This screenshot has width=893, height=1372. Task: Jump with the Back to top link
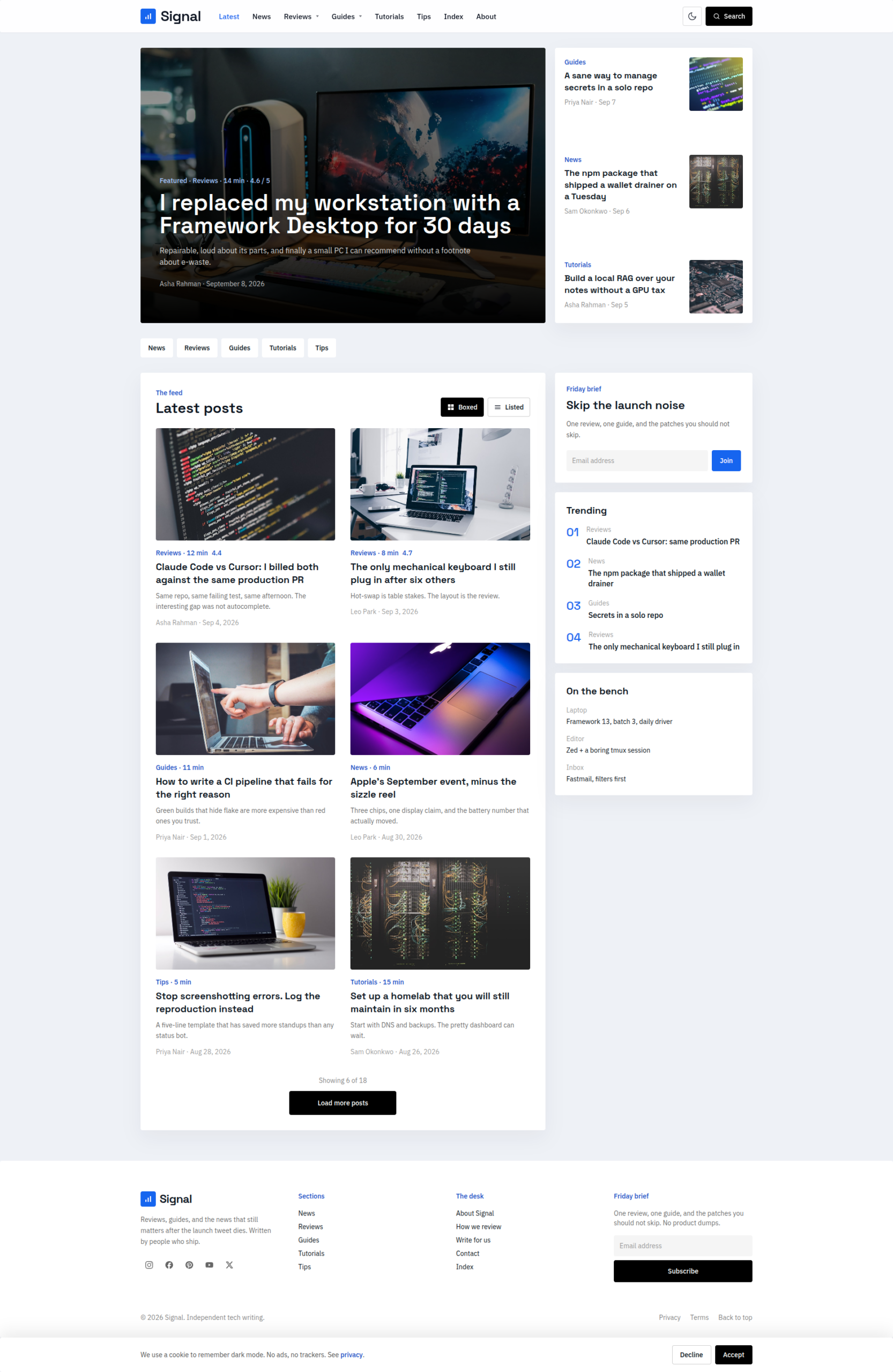pos(735,1317)
